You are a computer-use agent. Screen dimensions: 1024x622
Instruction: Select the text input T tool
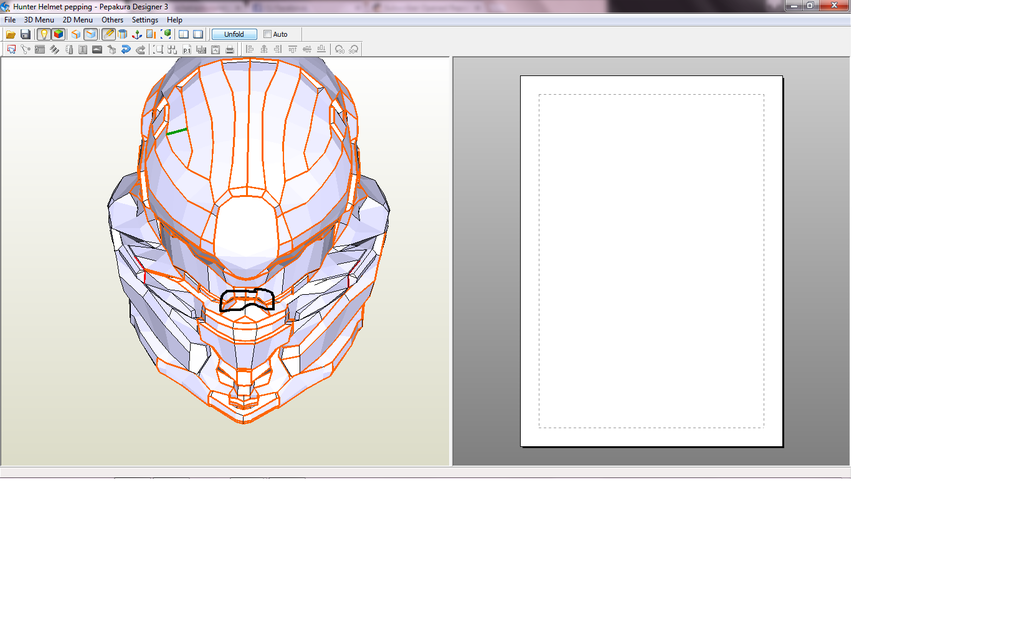83,50
